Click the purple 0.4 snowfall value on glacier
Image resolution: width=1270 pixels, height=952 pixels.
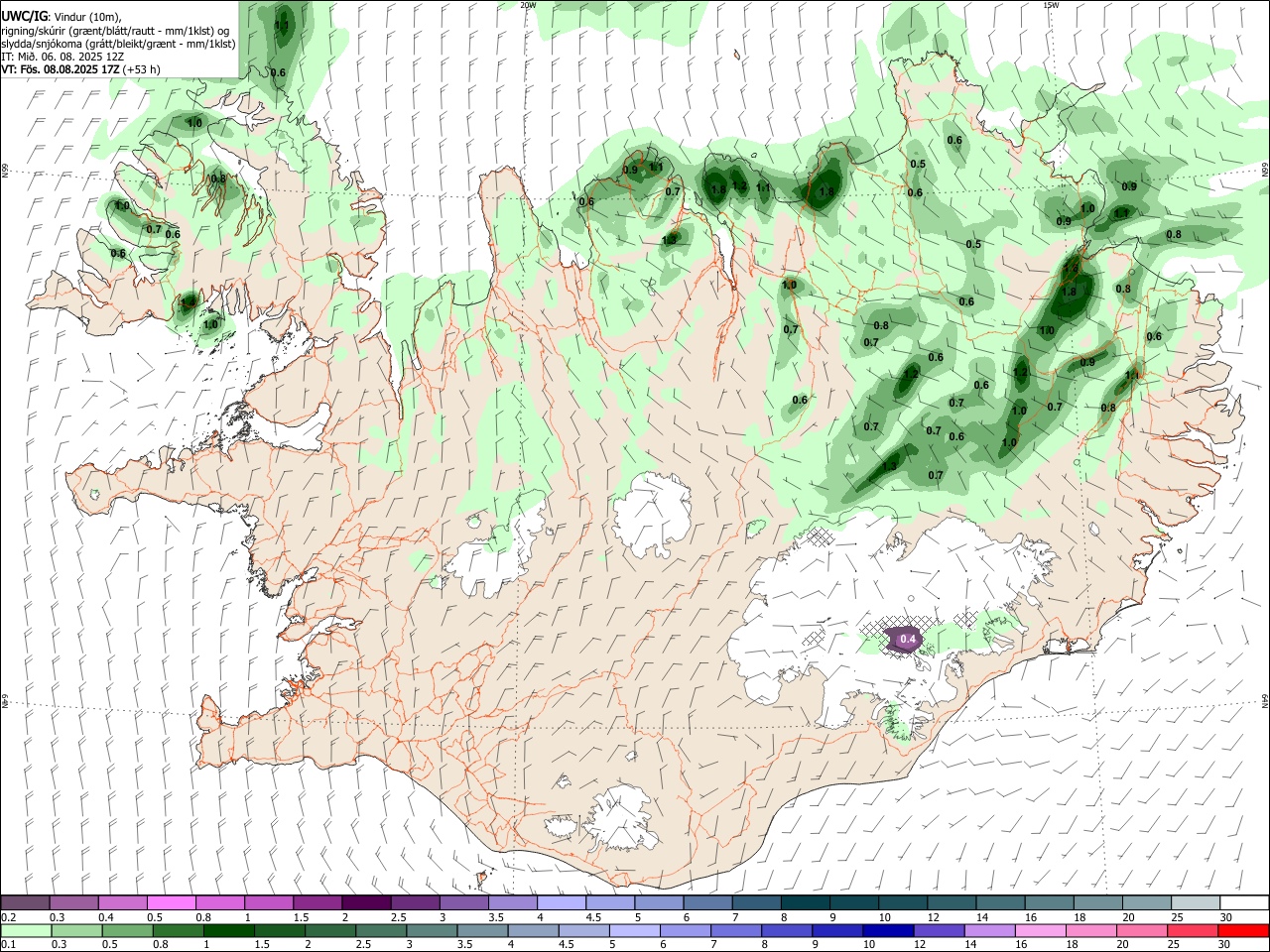(907, 640)
